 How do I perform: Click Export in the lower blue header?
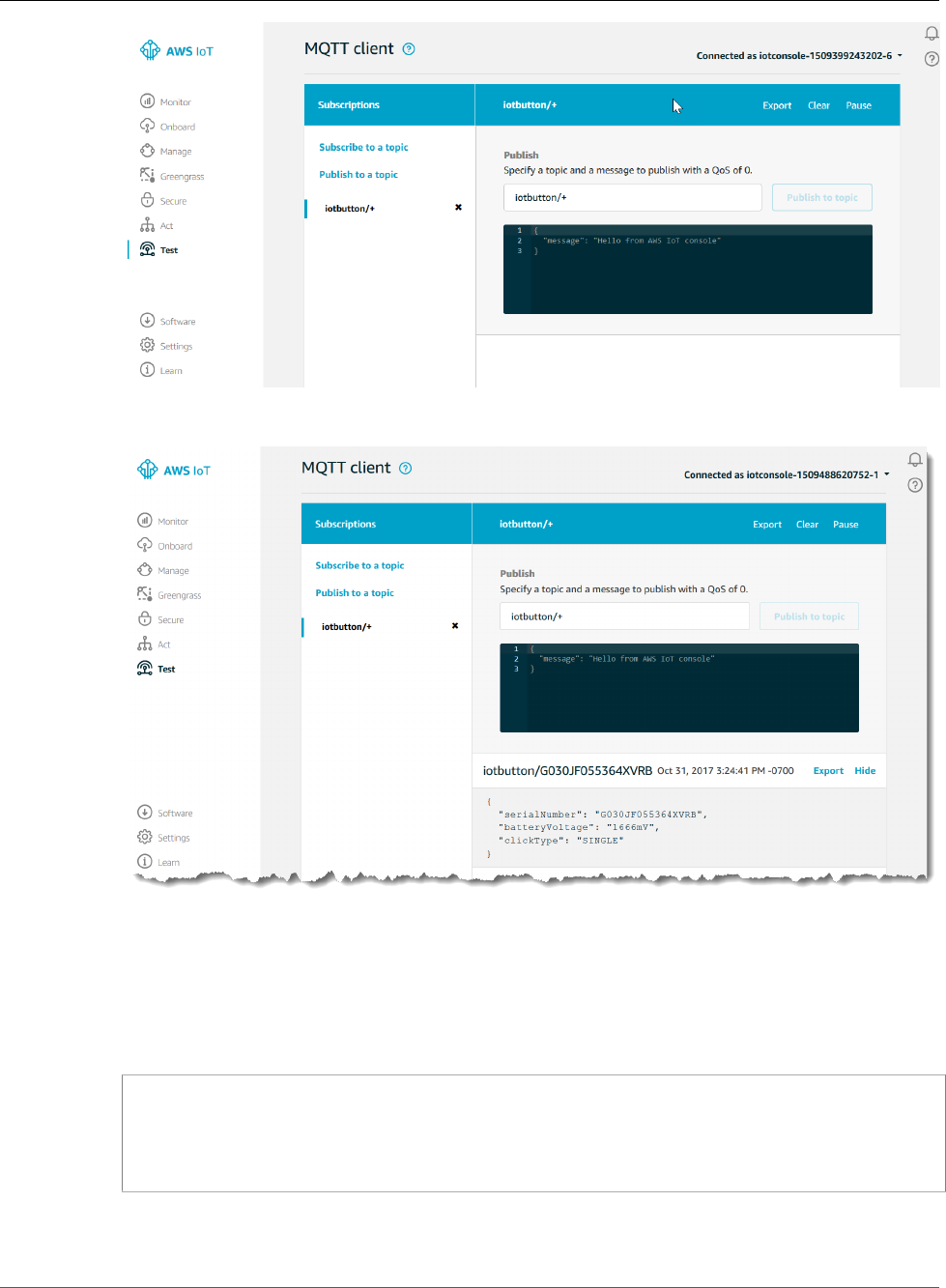pos(767,524)
